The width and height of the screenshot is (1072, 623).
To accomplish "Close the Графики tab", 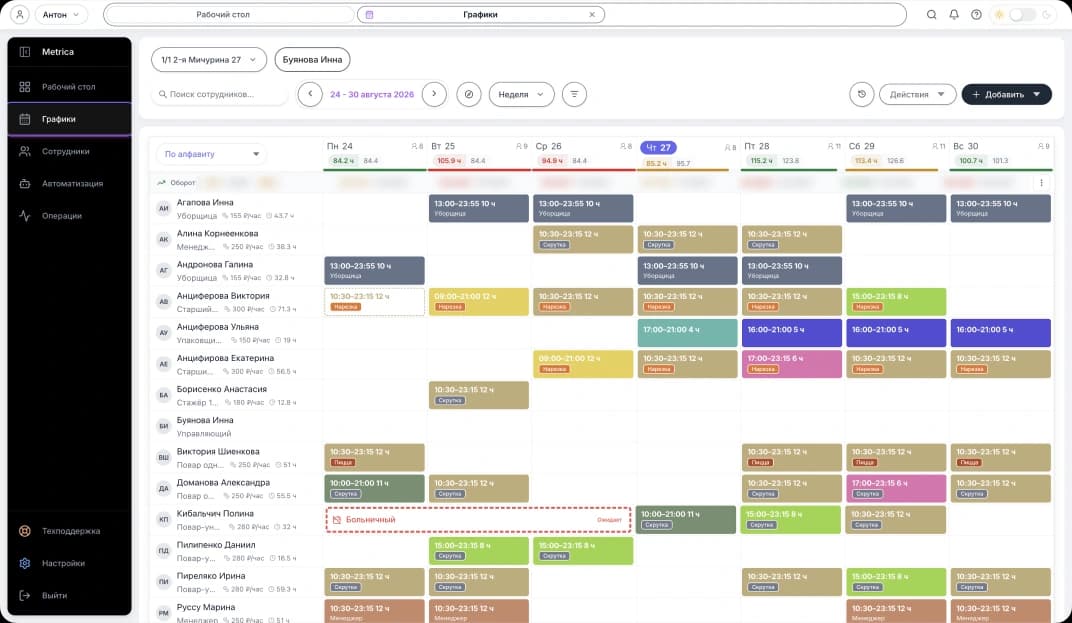I will tap(592, 14).
